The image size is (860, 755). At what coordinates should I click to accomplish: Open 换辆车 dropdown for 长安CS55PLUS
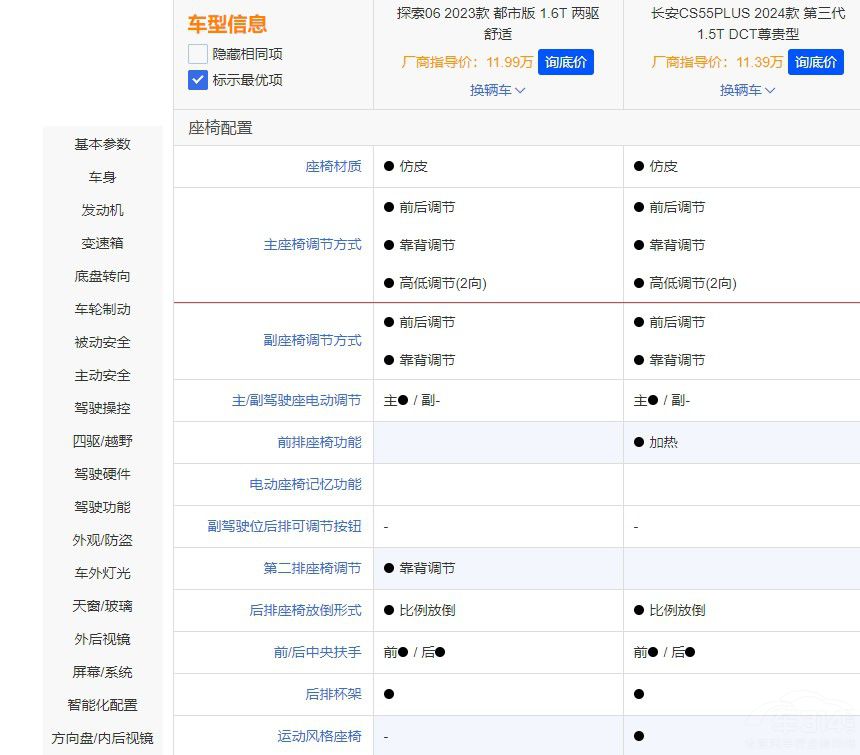[747, 90]
